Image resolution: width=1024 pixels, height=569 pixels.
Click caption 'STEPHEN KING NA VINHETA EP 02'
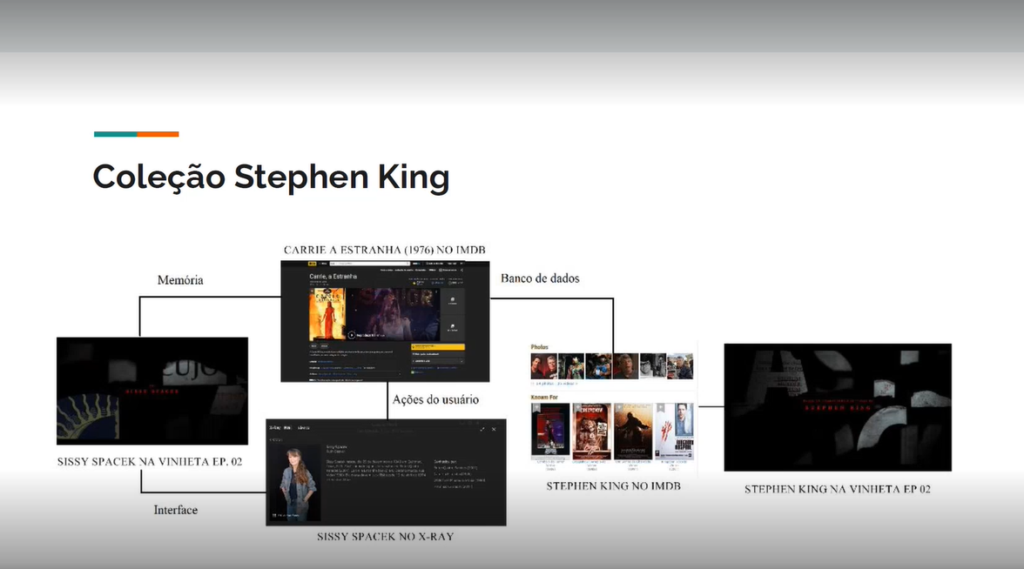pyautogui.click(x=838, y=489)
